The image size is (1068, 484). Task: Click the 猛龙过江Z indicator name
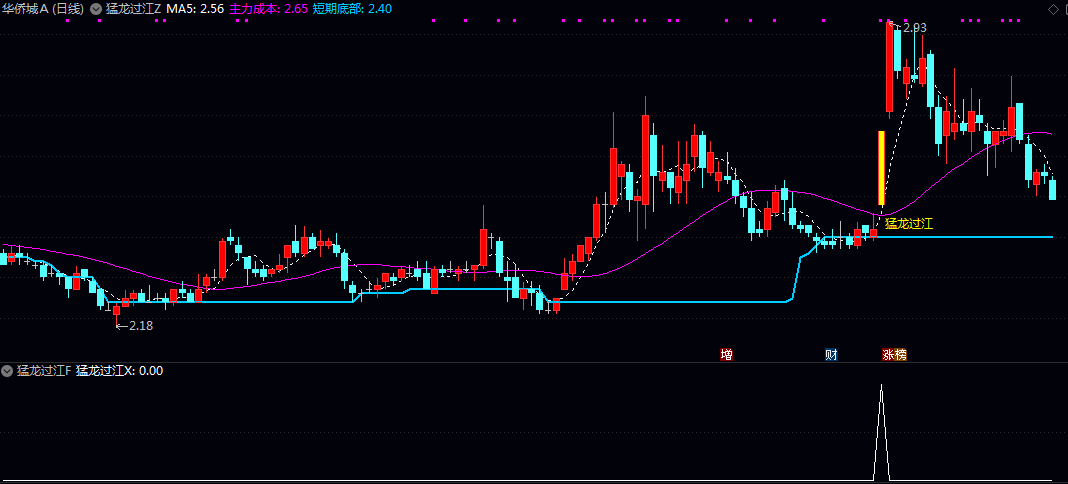coord(134,10)
